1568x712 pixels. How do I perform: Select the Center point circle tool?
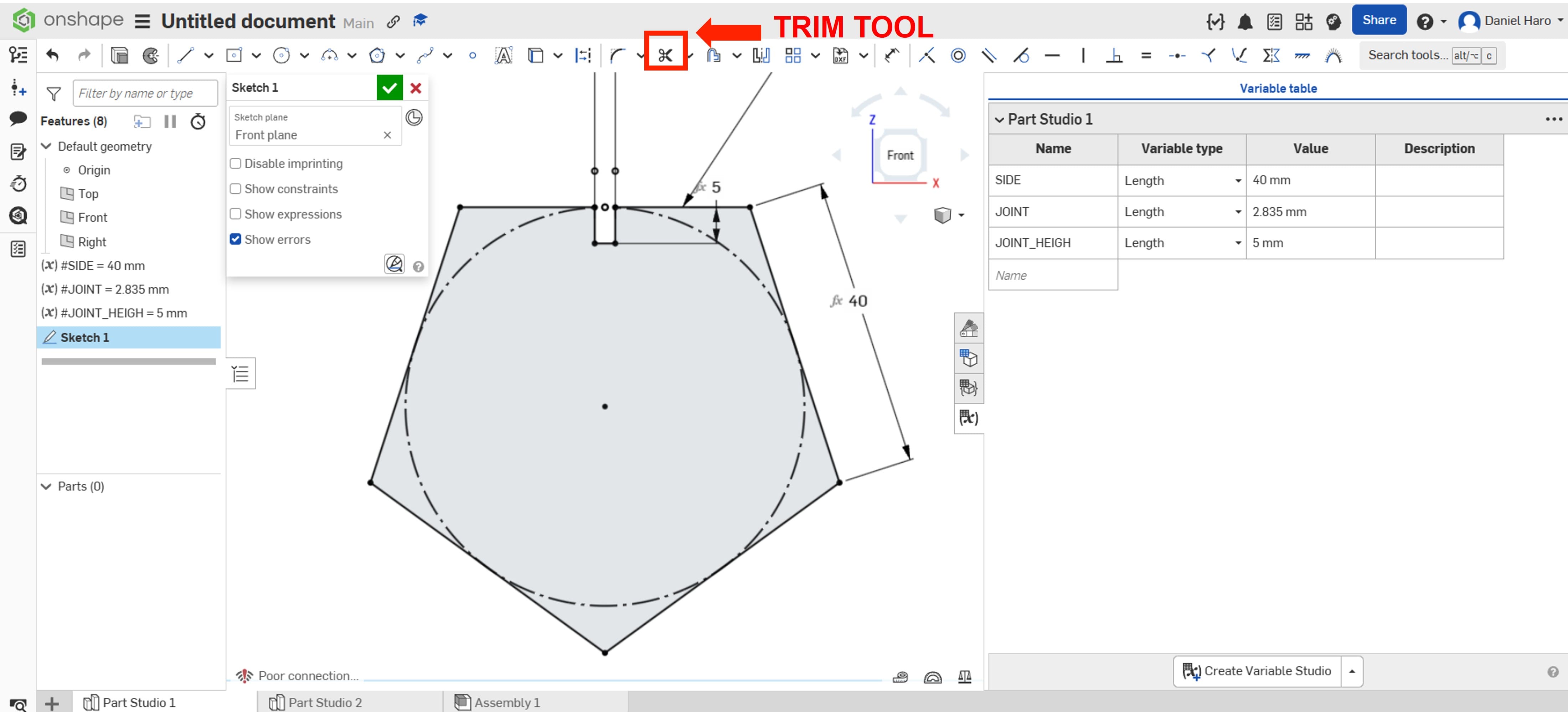[x=281, y=56]
